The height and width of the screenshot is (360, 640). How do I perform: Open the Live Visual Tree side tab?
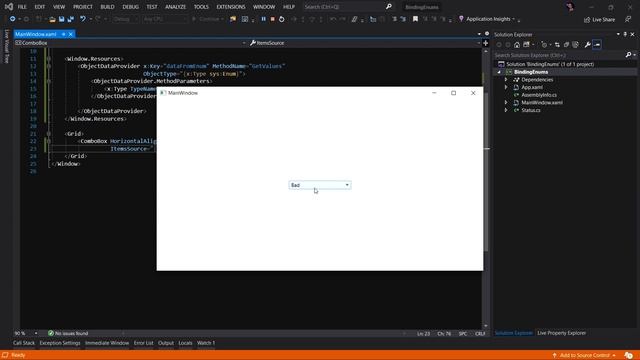pos(7,46)
